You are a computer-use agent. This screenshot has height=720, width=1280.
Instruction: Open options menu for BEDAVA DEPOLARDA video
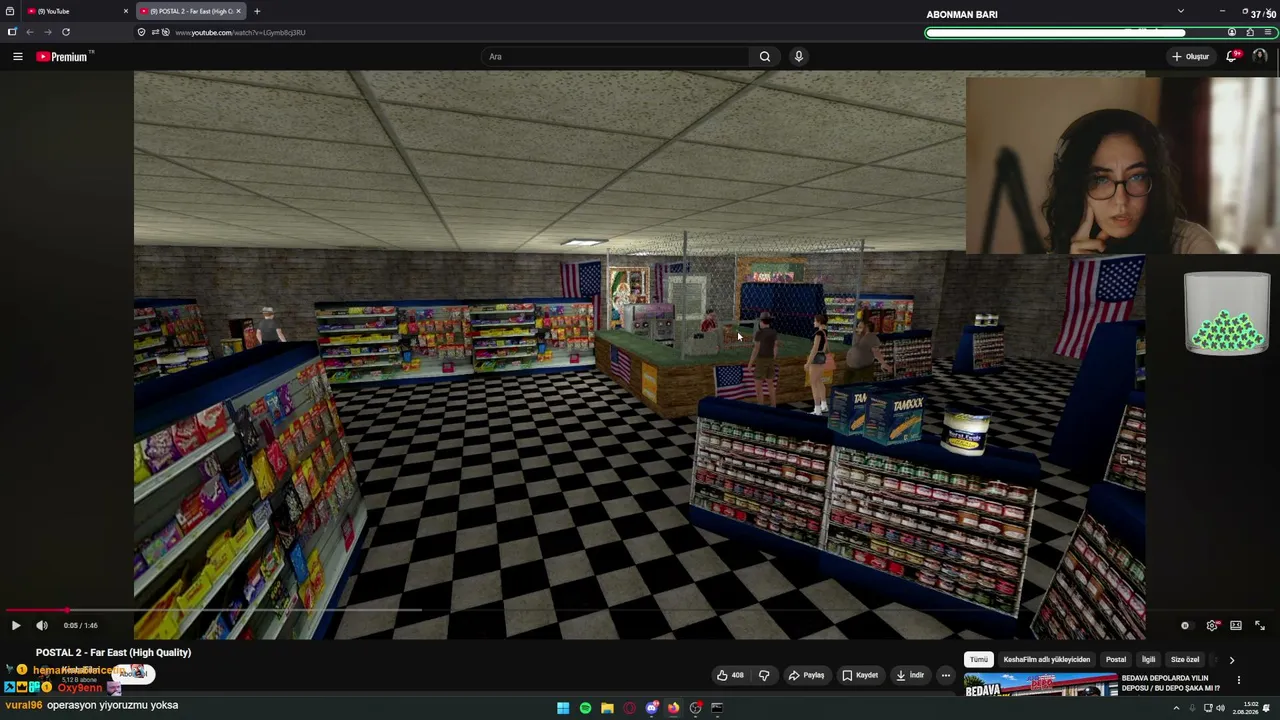pos(1238,680)
